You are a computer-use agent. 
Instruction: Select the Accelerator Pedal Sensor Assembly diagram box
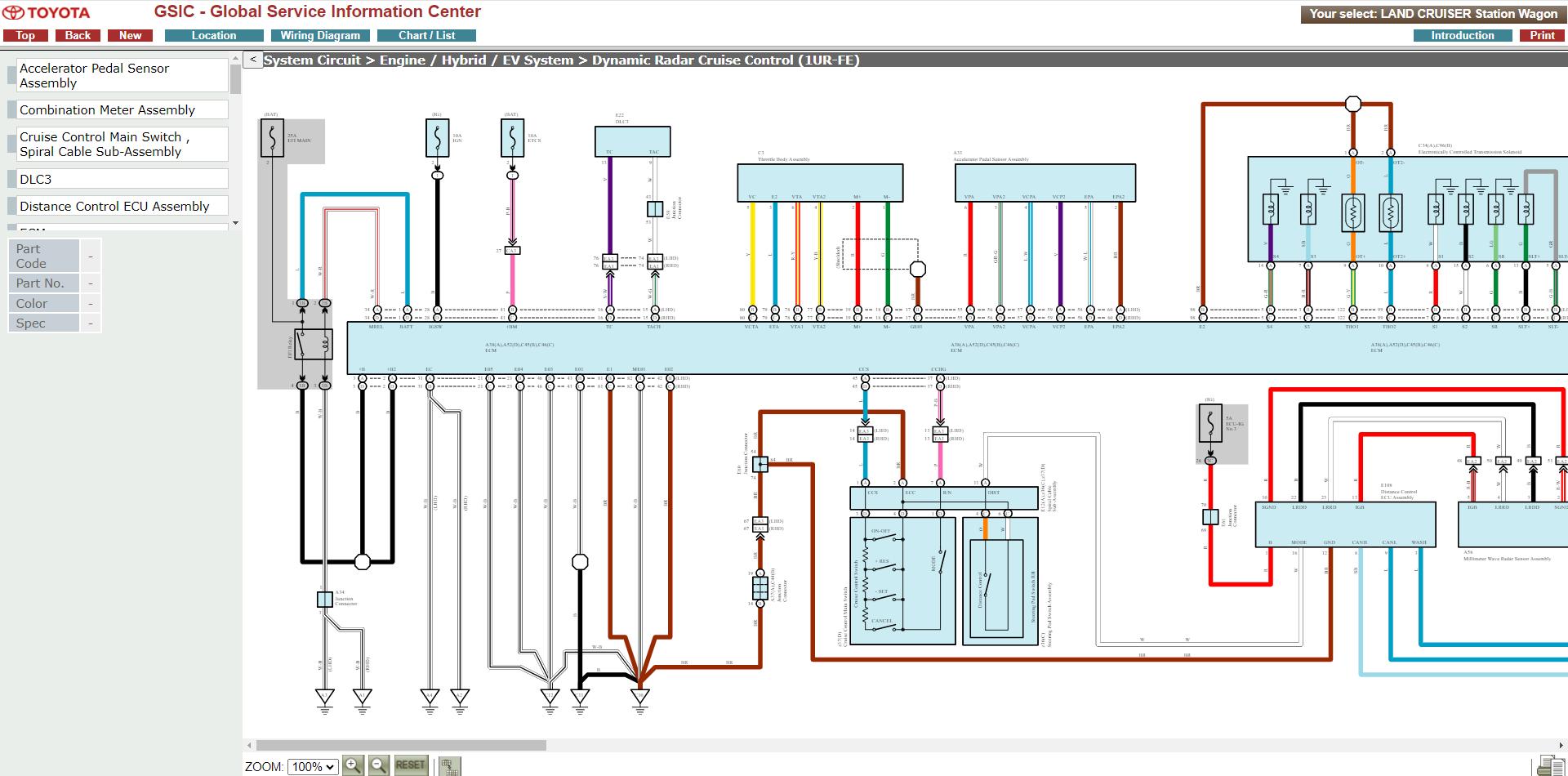click(1045, 182)
